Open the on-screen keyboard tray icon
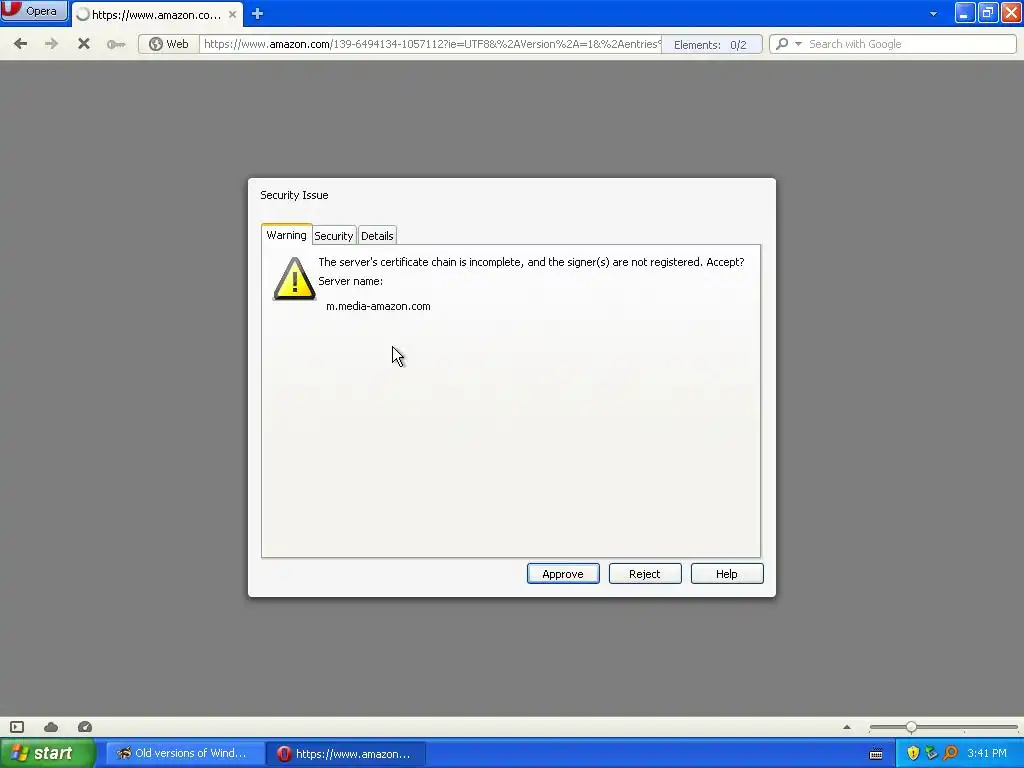The height and width of the screenshot is (768, 1024). point(876,754)
